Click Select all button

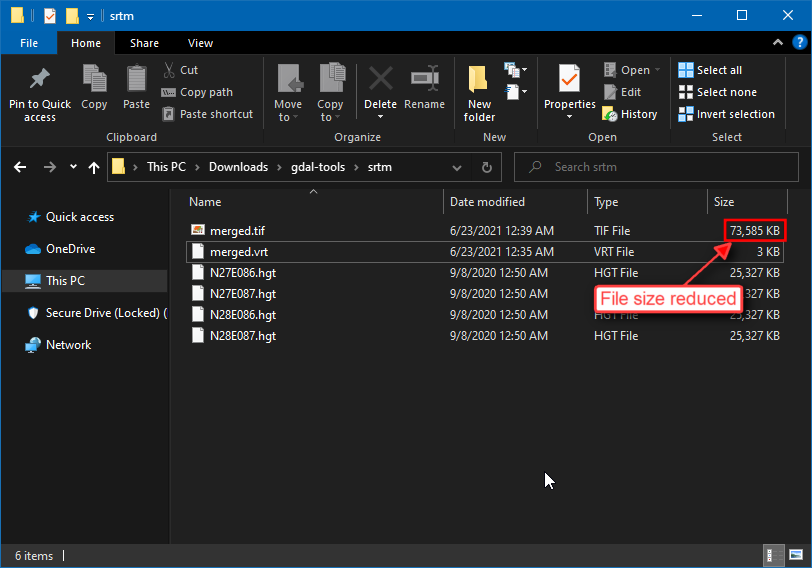click(x=710, y=70)
